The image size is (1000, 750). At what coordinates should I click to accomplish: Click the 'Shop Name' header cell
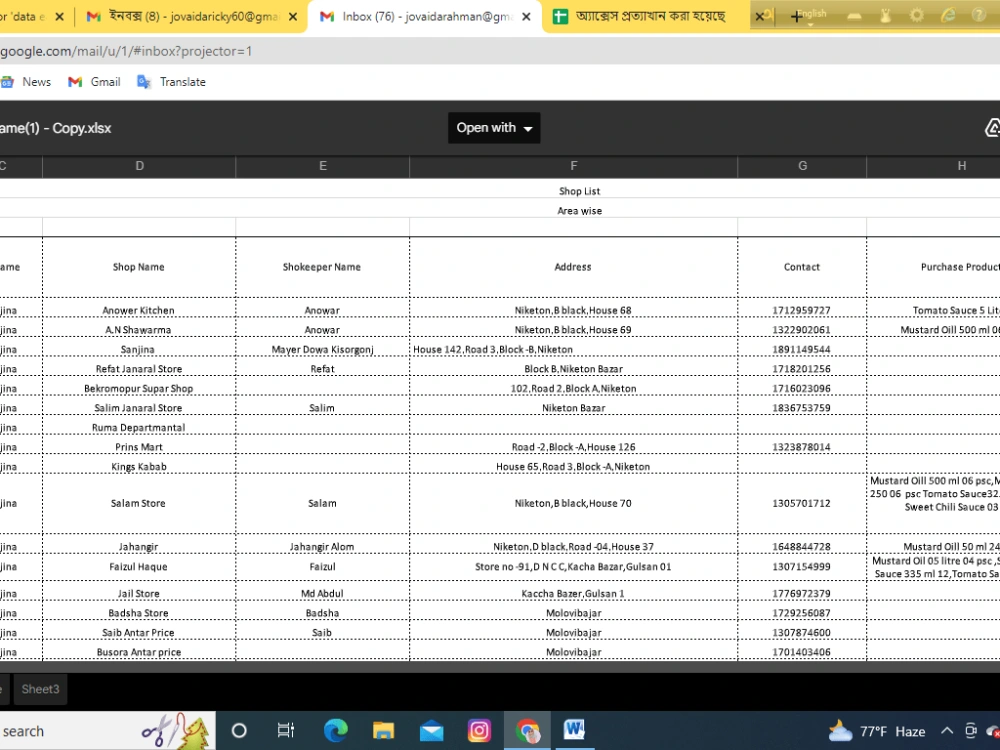138,267
